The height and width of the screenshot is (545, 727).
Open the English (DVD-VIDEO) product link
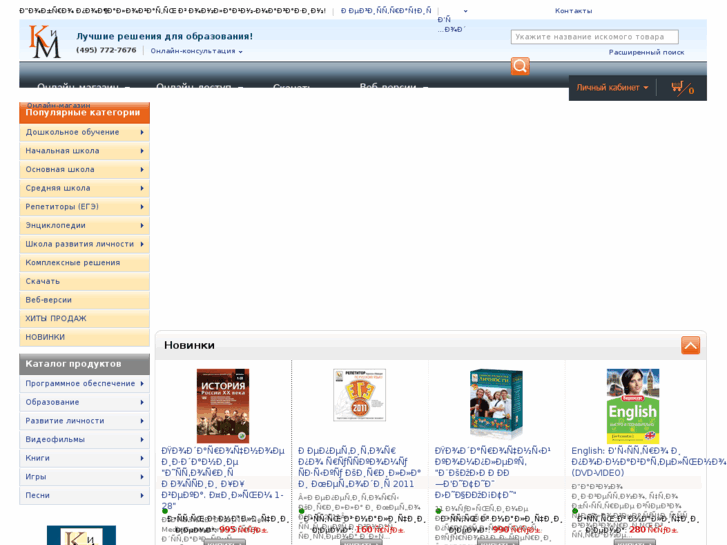click(x=649, y=462)
